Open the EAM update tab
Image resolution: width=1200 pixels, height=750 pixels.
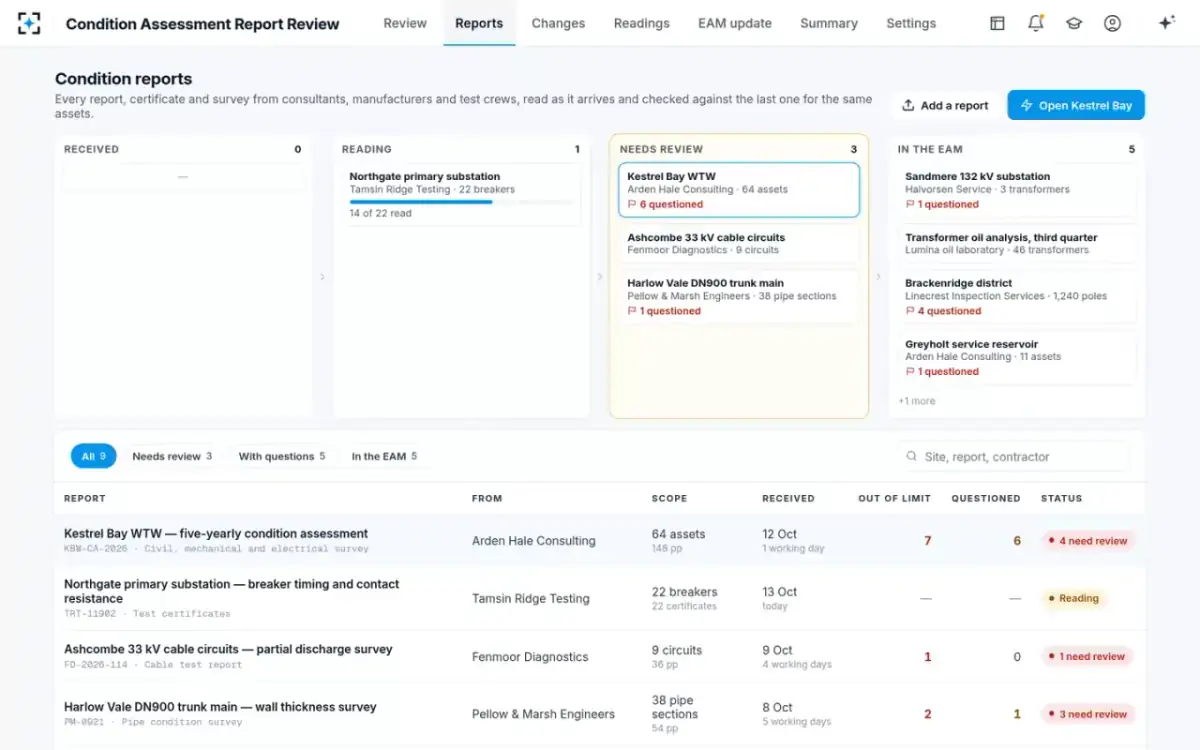click(735, 23)
